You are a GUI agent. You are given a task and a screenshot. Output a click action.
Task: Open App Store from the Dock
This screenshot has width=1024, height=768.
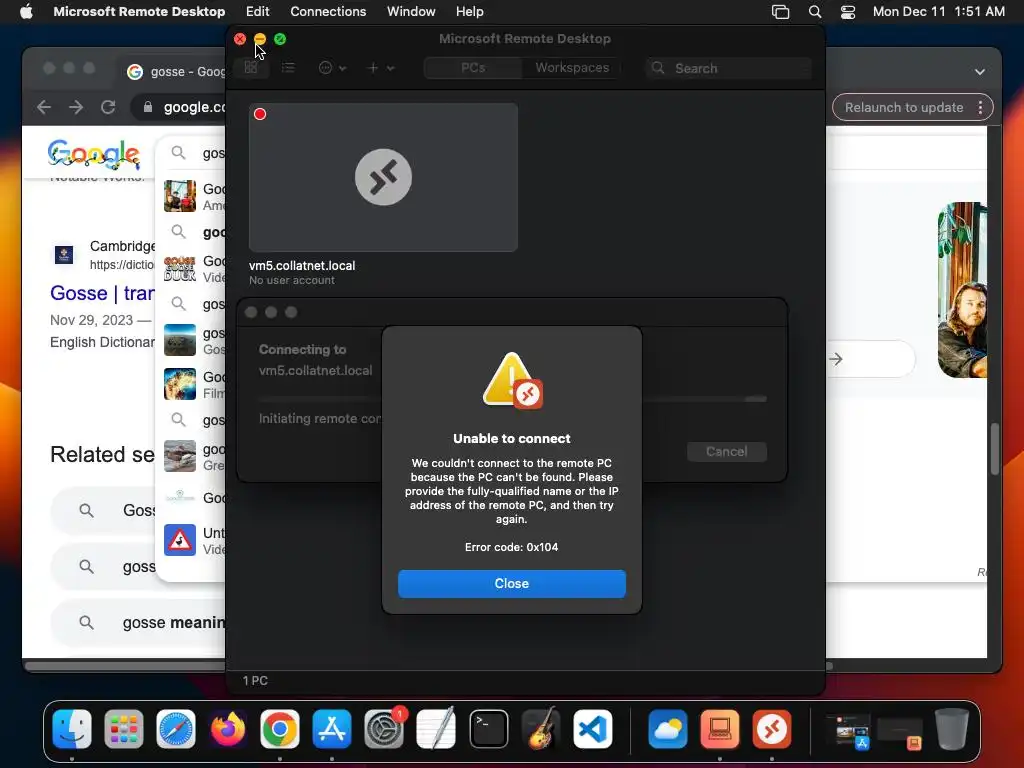click(x=332, y=729)
